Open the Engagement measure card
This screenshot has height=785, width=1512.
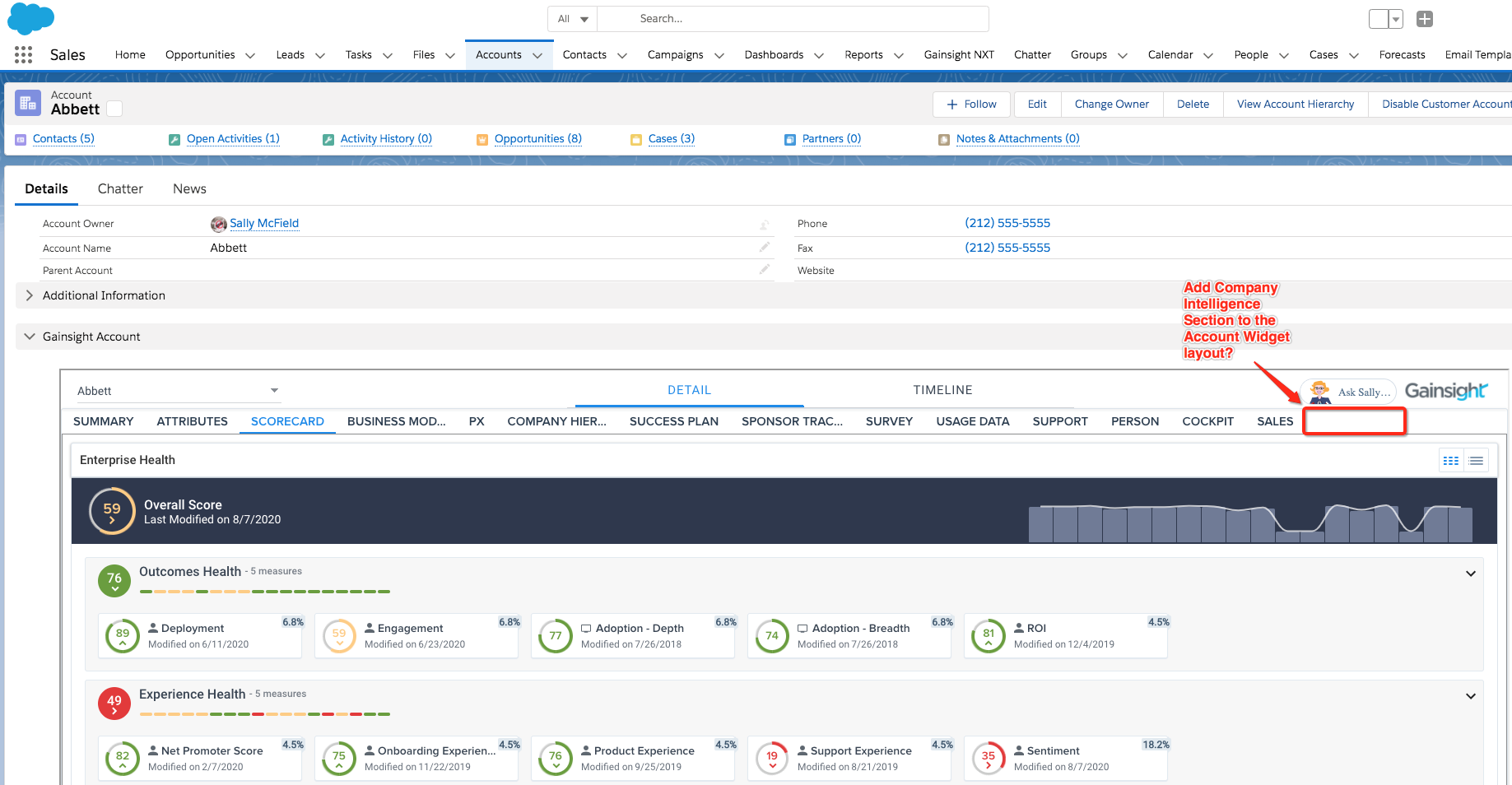pyautogui.click(x=416, y=636)
